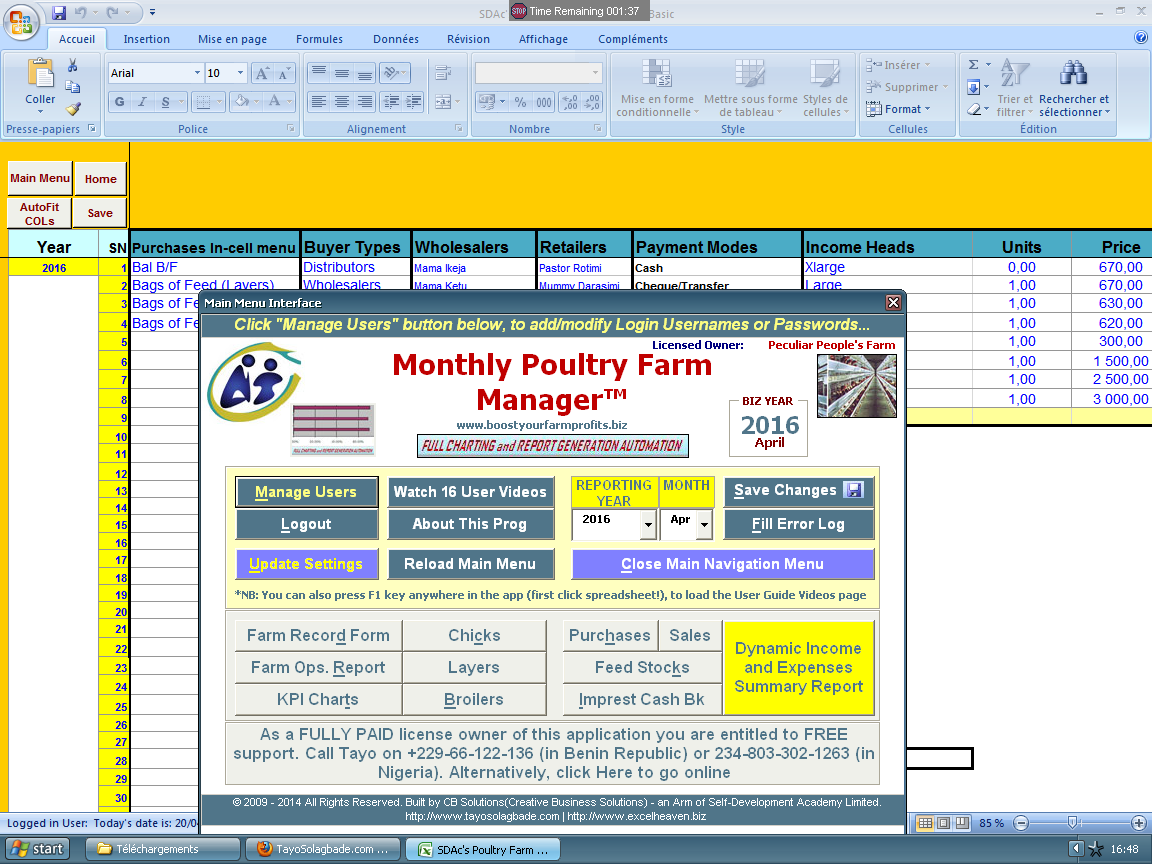This screenshot has height=864, width=1152.
Task: Click the Manage Users button
Action: click(x=306, y=492)
